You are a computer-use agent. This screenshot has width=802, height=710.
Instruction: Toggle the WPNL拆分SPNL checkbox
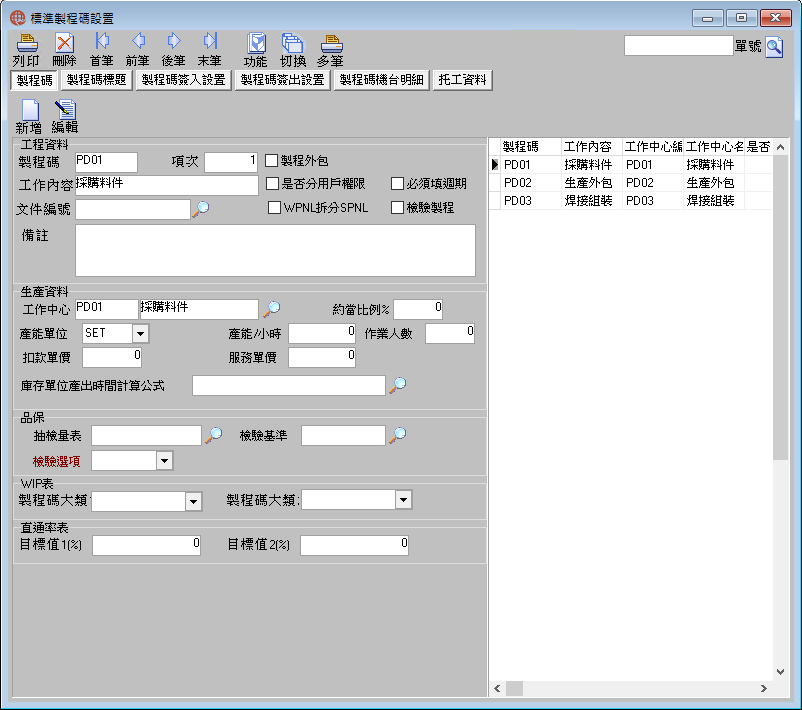point(275,207)
